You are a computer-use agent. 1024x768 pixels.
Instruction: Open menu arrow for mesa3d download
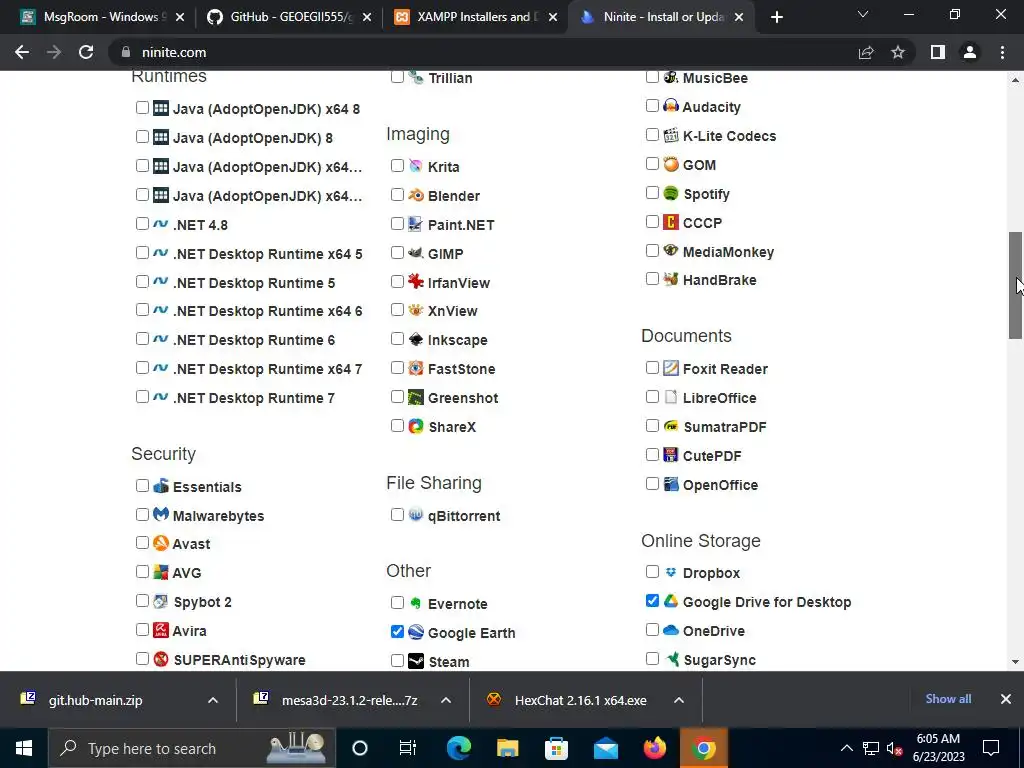pyautogui.click(x=446, y=700)
